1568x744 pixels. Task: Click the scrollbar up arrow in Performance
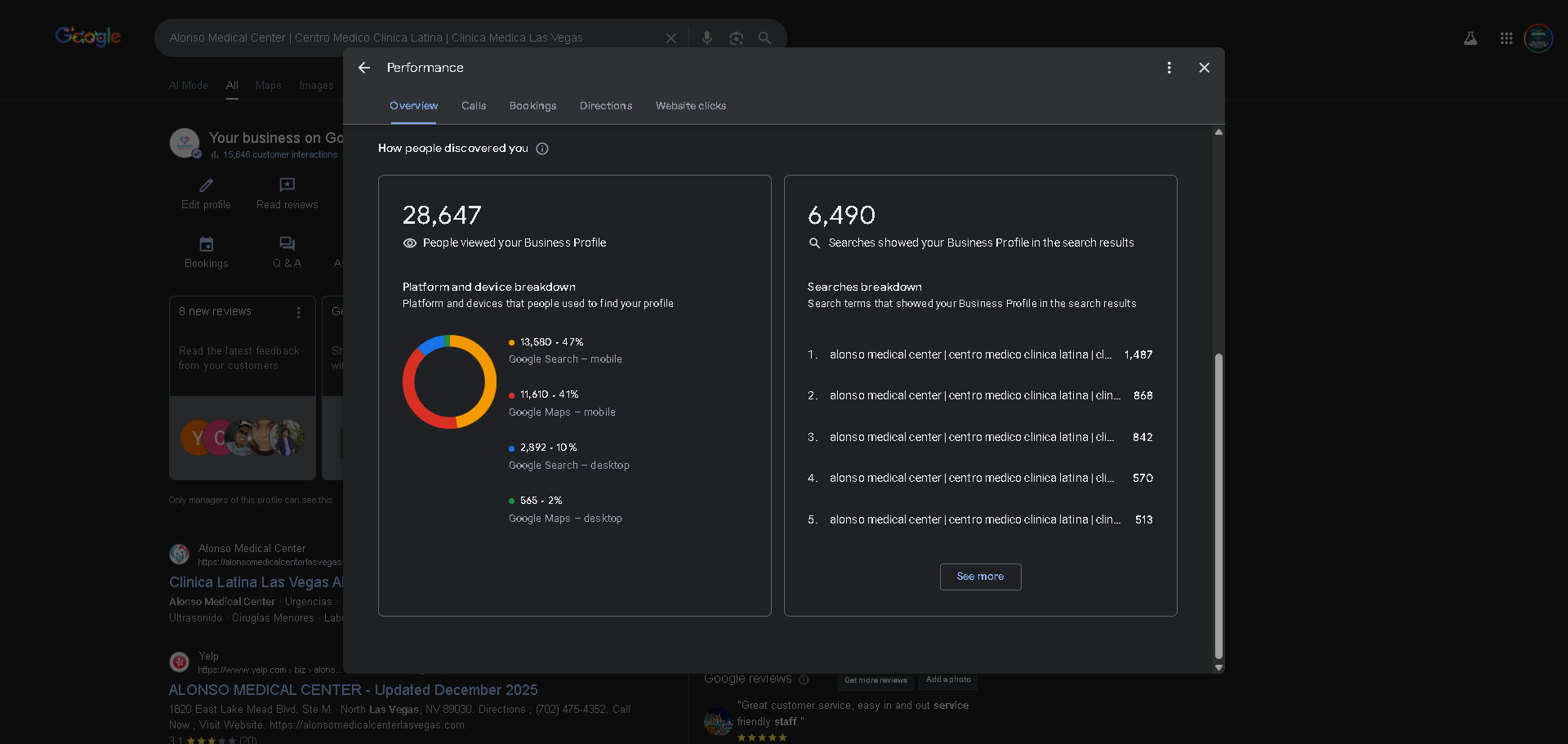(x=1218, y=132)
